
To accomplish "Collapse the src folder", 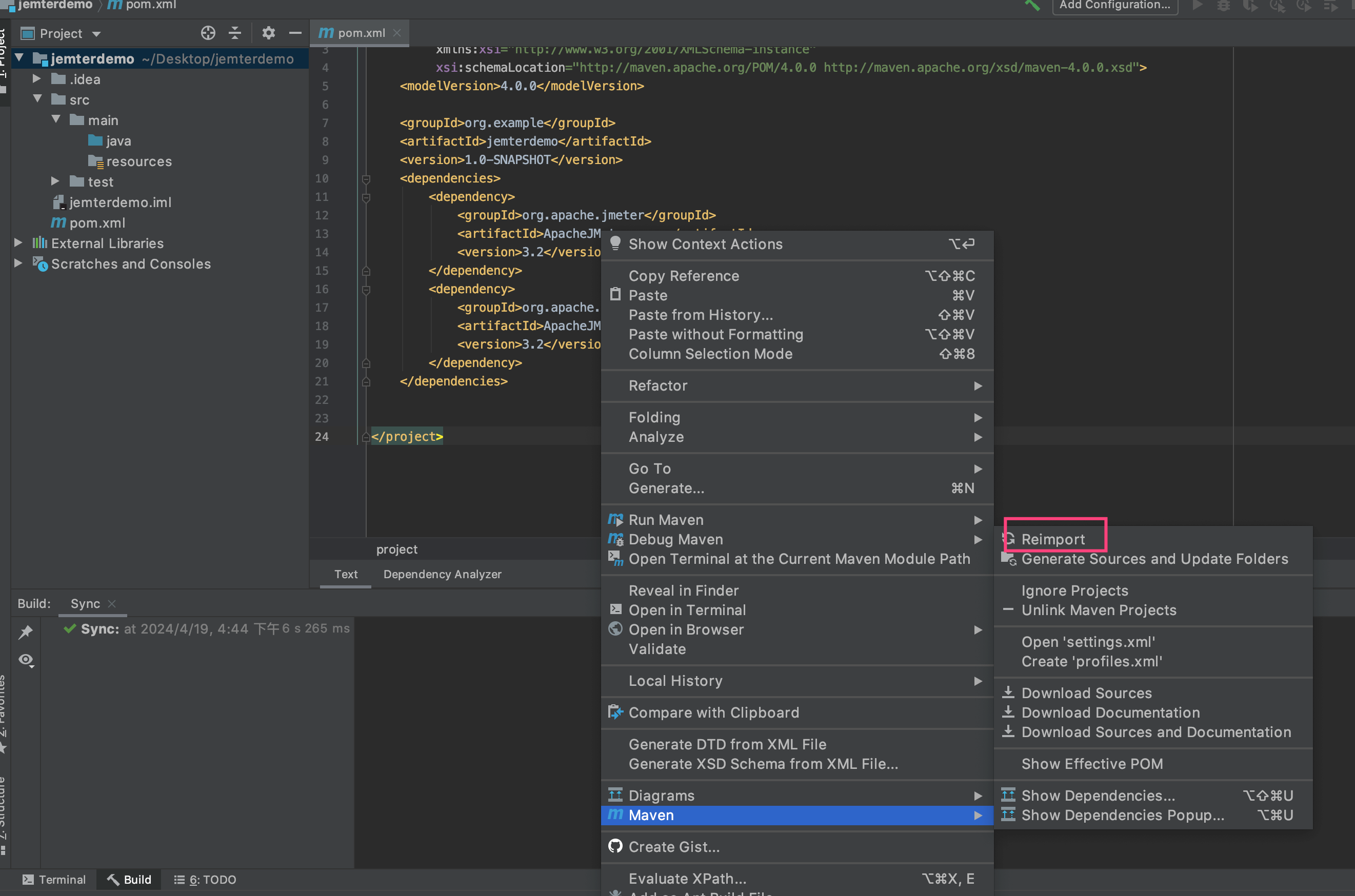I will point(38,99).
